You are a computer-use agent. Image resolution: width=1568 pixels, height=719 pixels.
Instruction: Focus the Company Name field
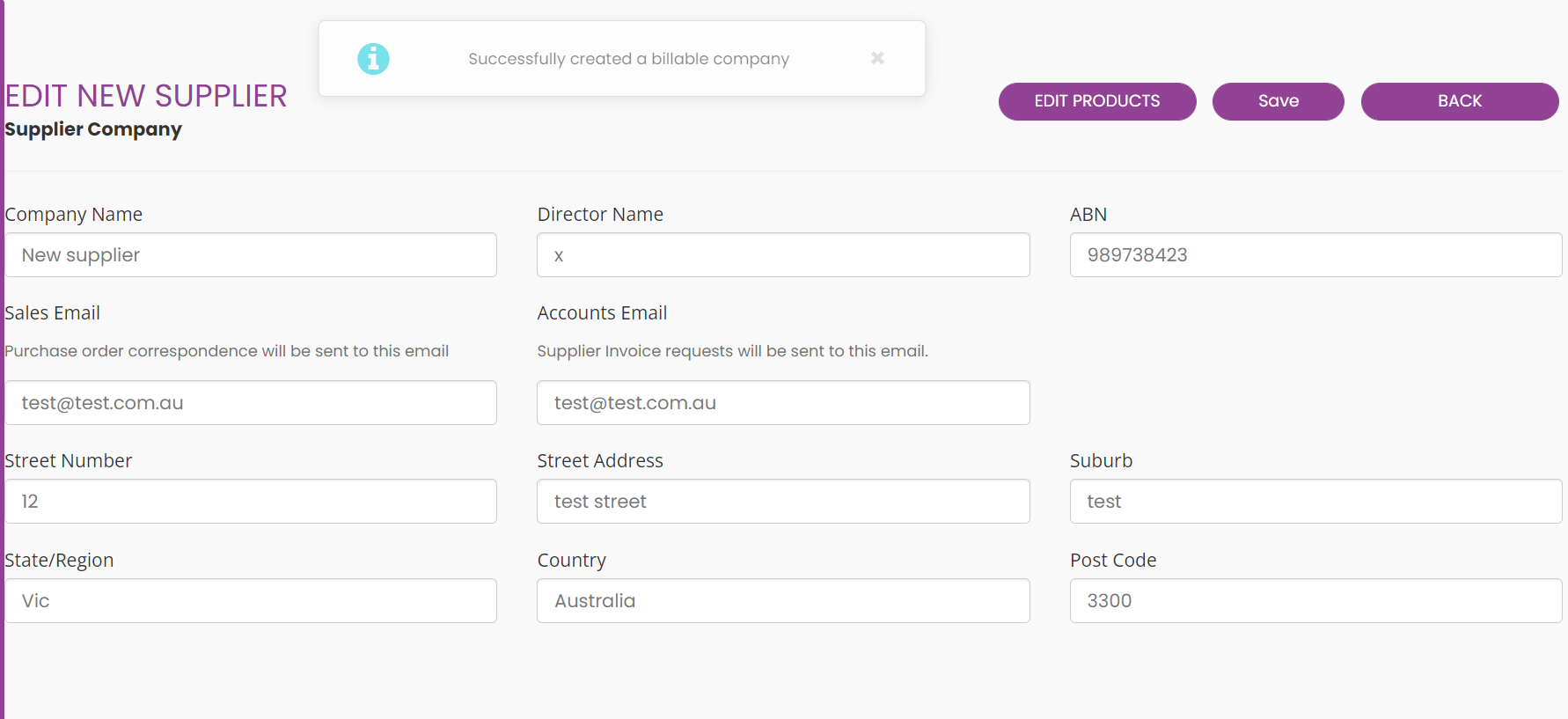tap(251, 255)
